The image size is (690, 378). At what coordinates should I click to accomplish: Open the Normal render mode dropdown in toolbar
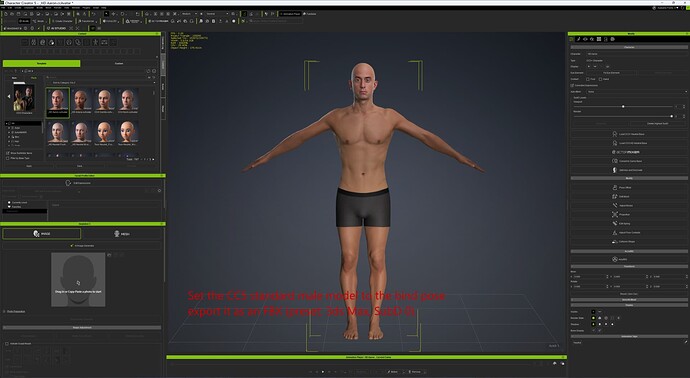click(x=217, y=14)
